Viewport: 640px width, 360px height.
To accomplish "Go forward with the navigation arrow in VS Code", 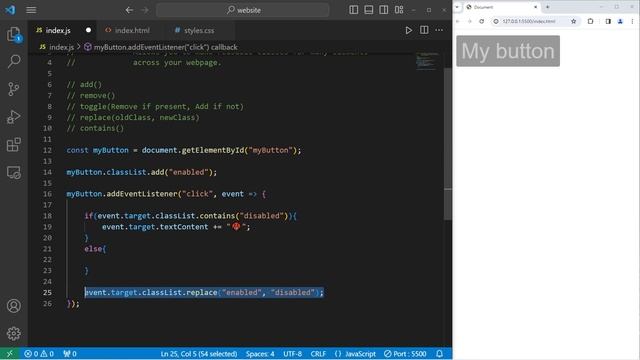I will tap(145, 10).
